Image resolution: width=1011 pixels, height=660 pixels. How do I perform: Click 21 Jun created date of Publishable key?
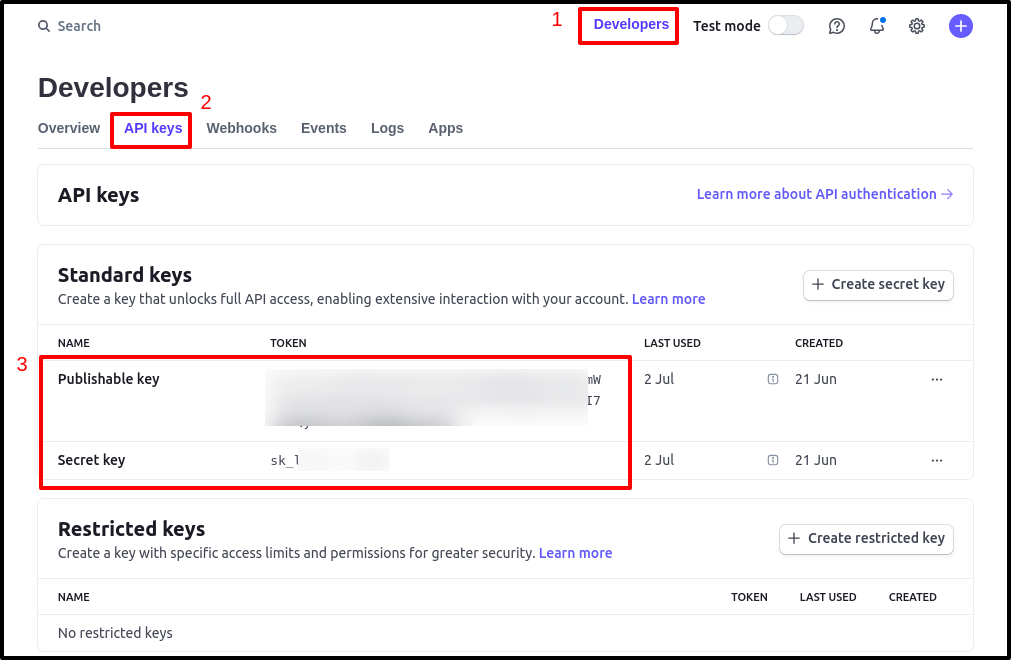pyautogui.click(x=816, y=379)
